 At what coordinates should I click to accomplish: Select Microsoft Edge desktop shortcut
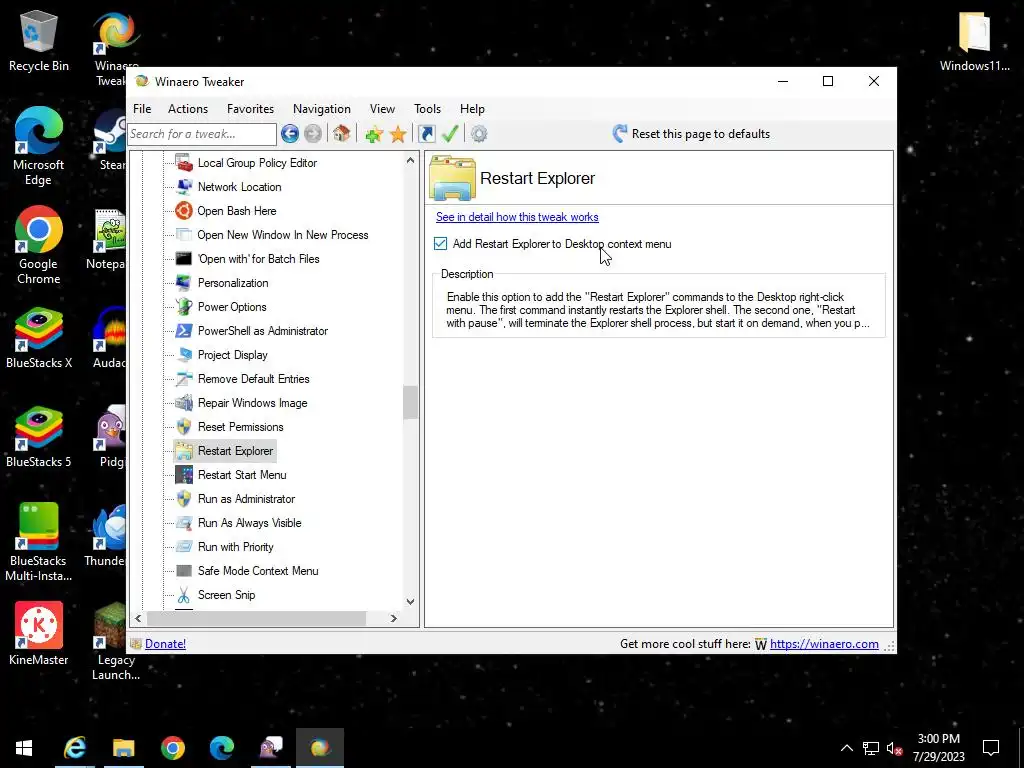tap(38, 146)
